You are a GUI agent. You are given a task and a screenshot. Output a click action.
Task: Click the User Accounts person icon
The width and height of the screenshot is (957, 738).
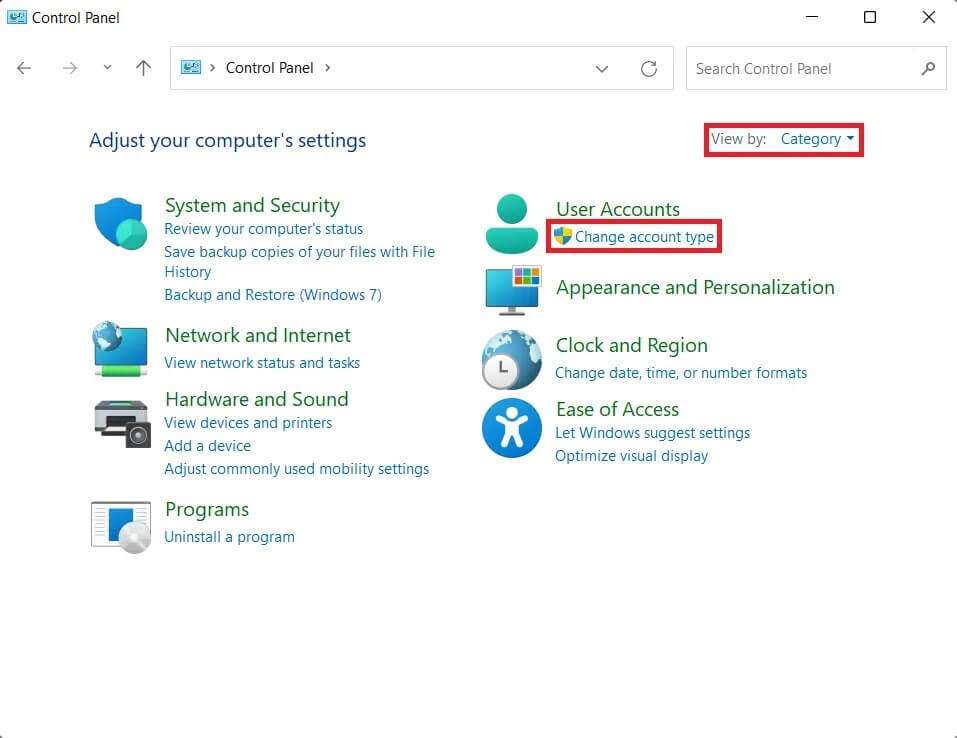tap(511, 223)
